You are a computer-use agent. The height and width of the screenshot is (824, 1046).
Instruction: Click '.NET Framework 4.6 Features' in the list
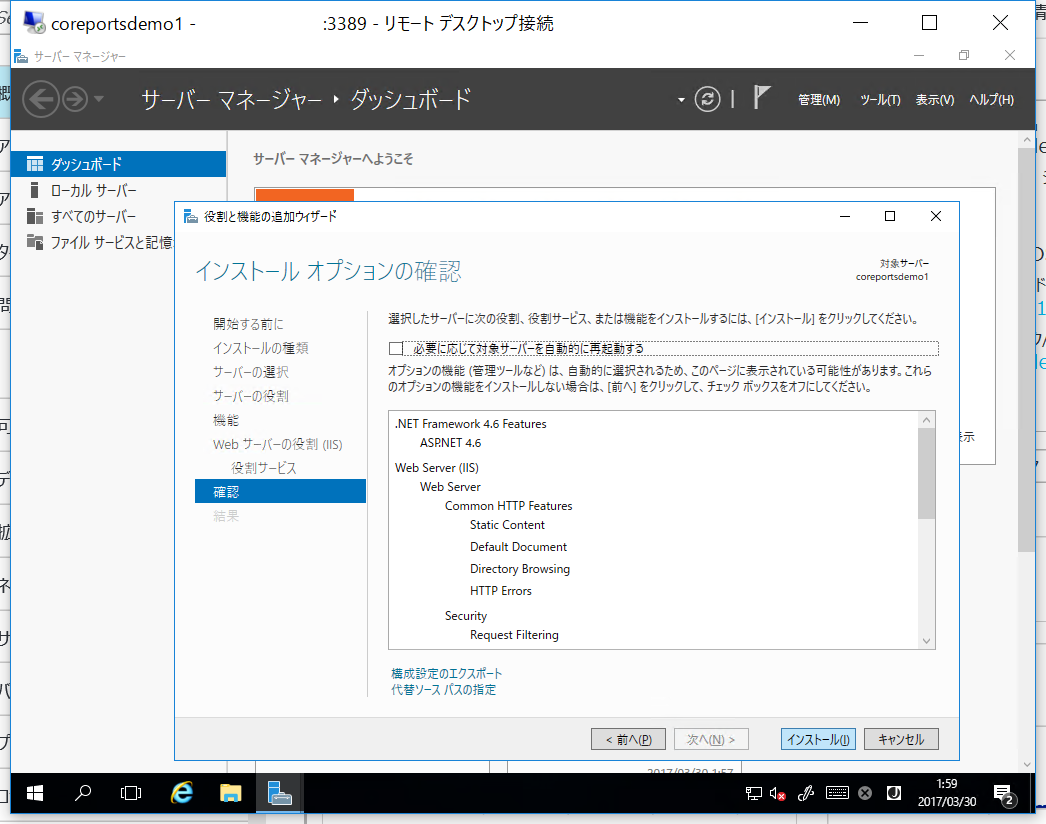pos(470,424)
